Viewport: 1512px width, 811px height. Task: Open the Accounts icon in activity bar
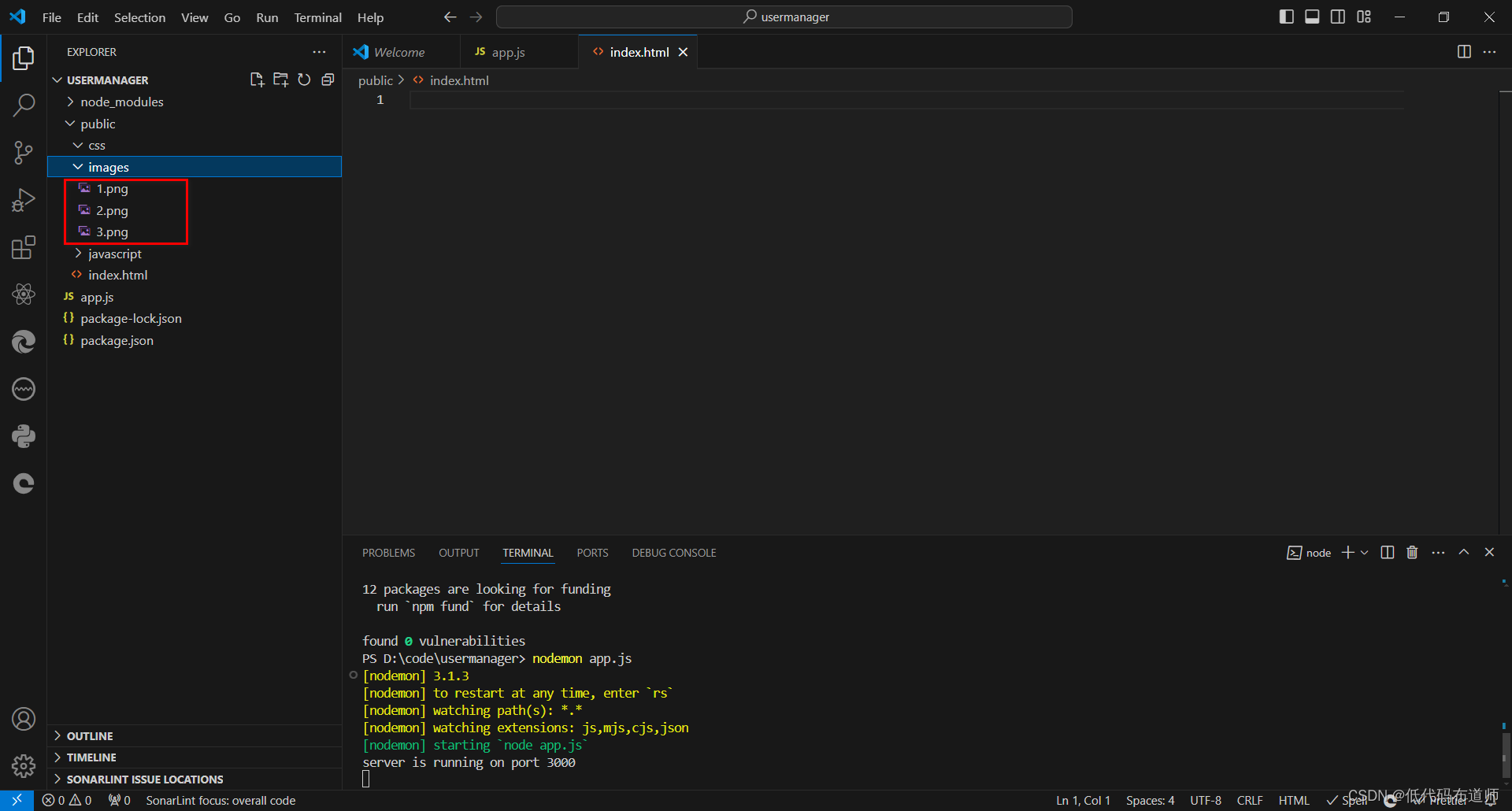click(24, 719)
